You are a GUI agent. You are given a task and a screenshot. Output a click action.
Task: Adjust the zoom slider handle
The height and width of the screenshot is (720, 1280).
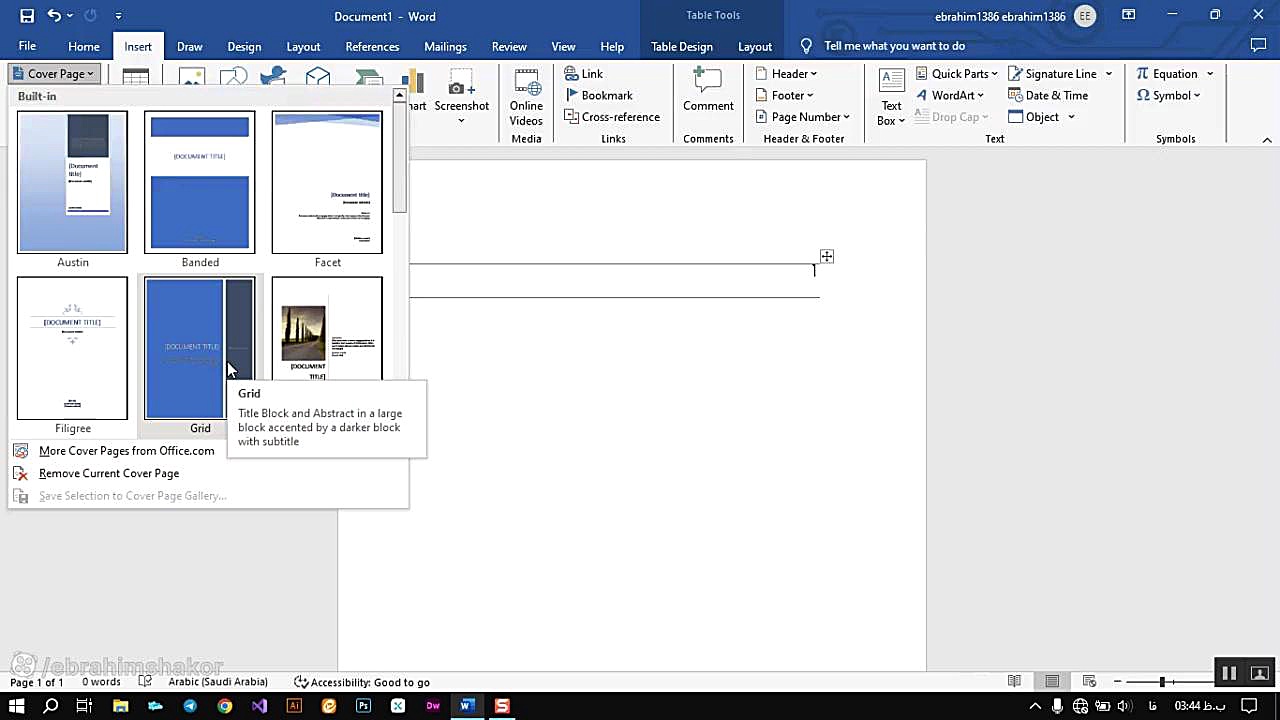tap(1162, 682)
